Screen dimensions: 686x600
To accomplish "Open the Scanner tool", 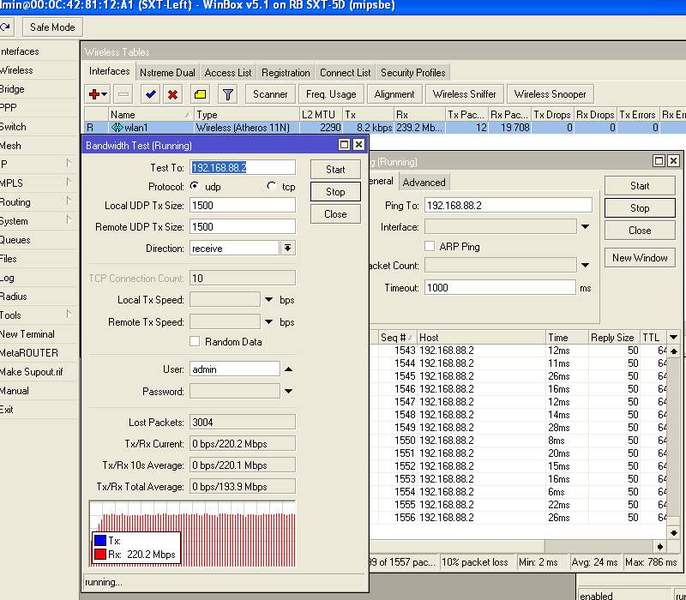I will tap(270, 94).
